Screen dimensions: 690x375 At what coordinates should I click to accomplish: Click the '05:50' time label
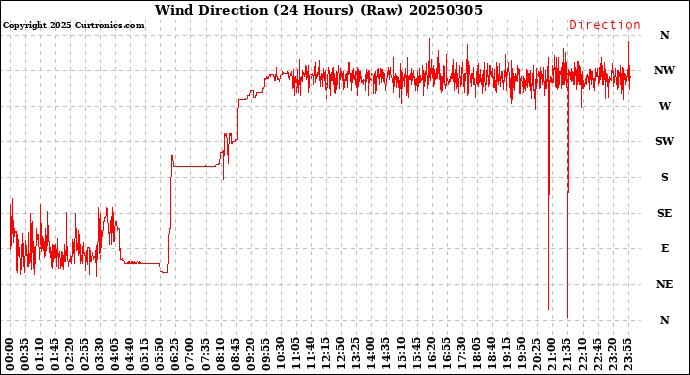coord(160,354)
